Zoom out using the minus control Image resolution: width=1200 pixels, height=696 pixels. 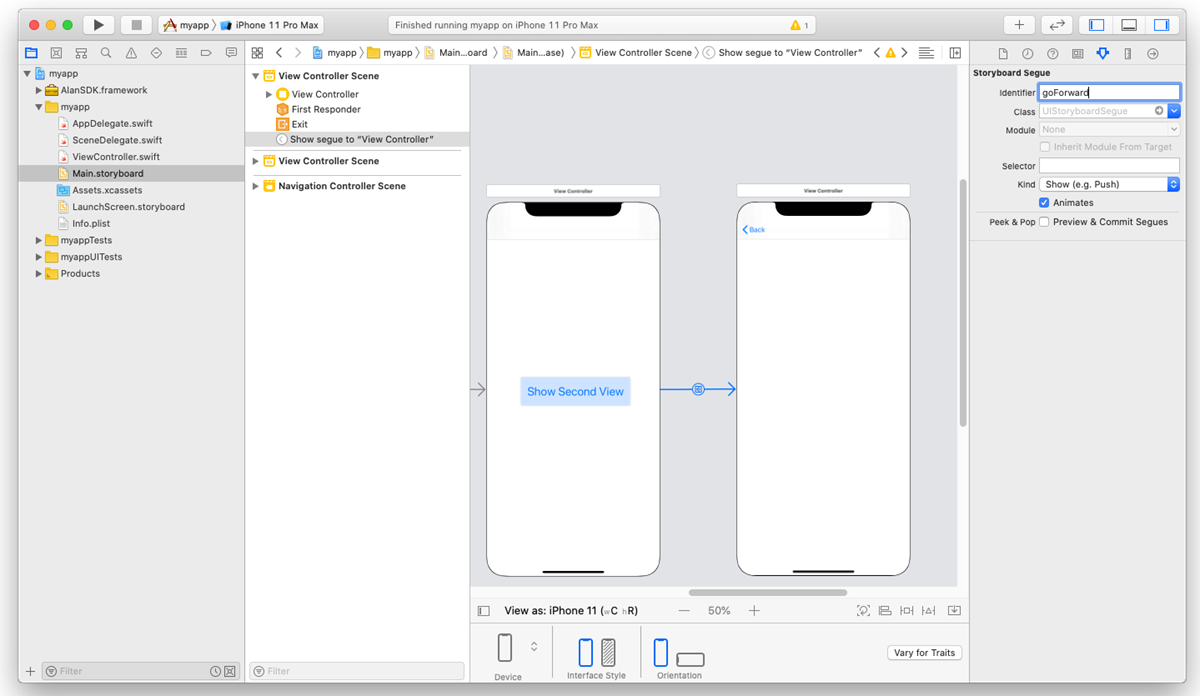coord(684,610)
